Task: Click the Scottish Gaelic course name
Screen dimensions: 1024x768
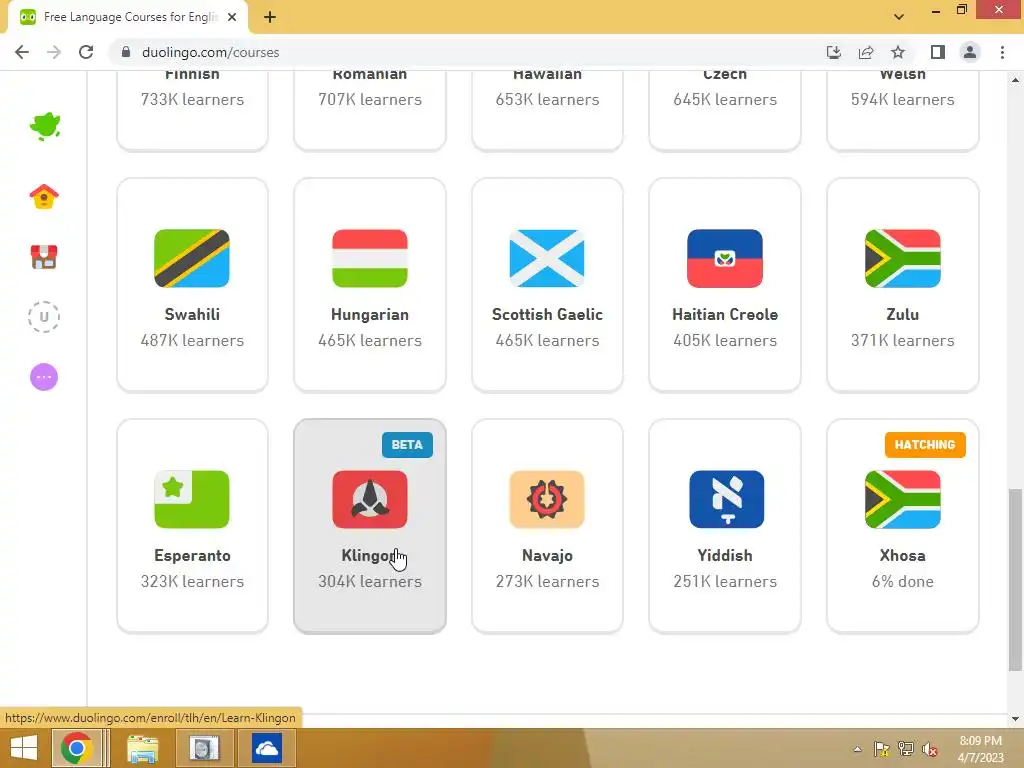Action: tap(547, 314)
